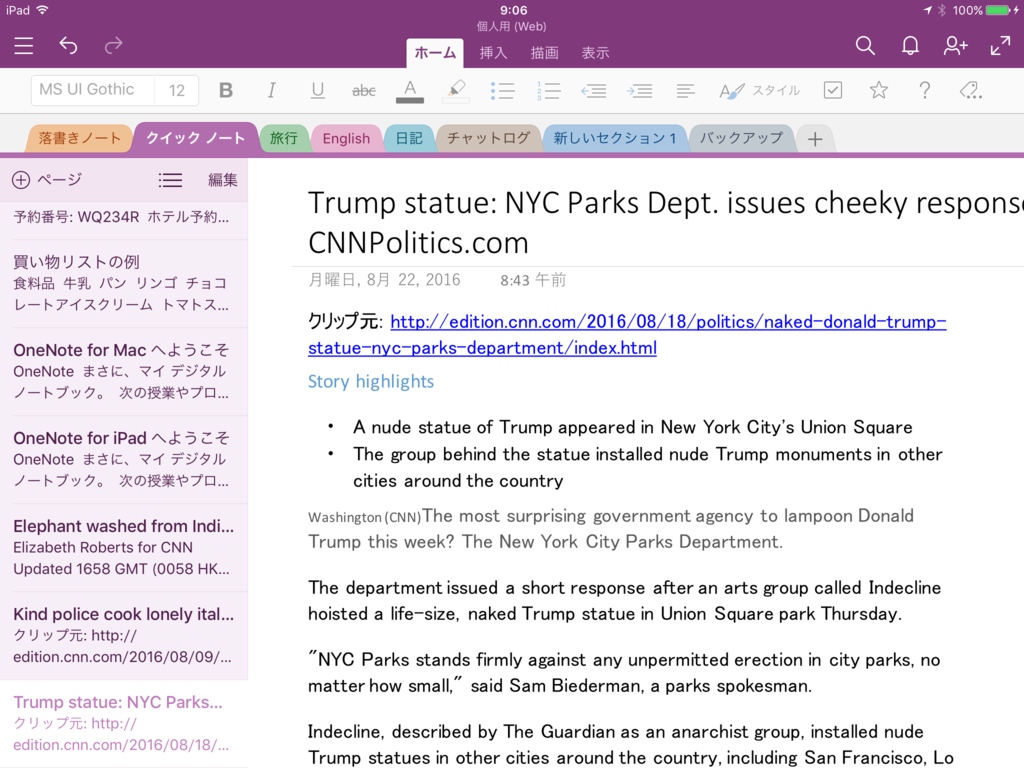Tap the Wi-Fi status icon

click(x=42, y=10)
